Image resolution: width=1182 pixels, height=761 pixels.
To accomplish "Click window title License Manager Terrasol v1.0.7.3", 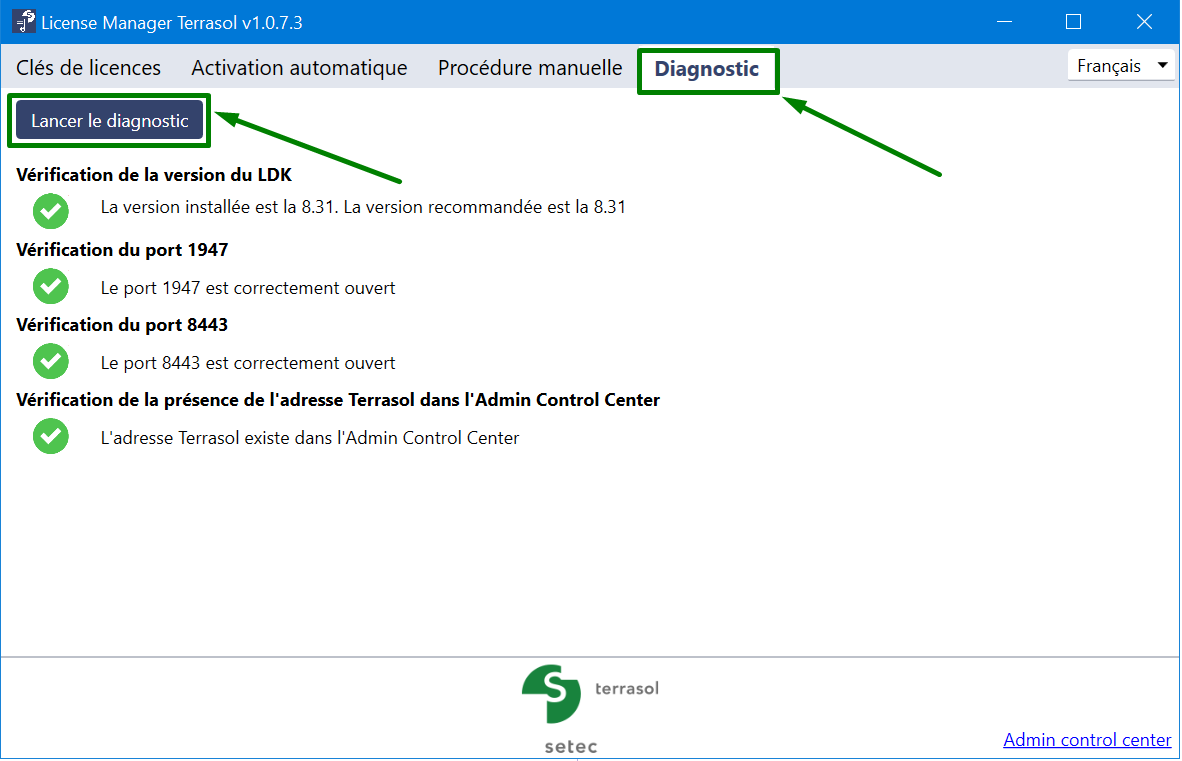I will pos(172,23).
